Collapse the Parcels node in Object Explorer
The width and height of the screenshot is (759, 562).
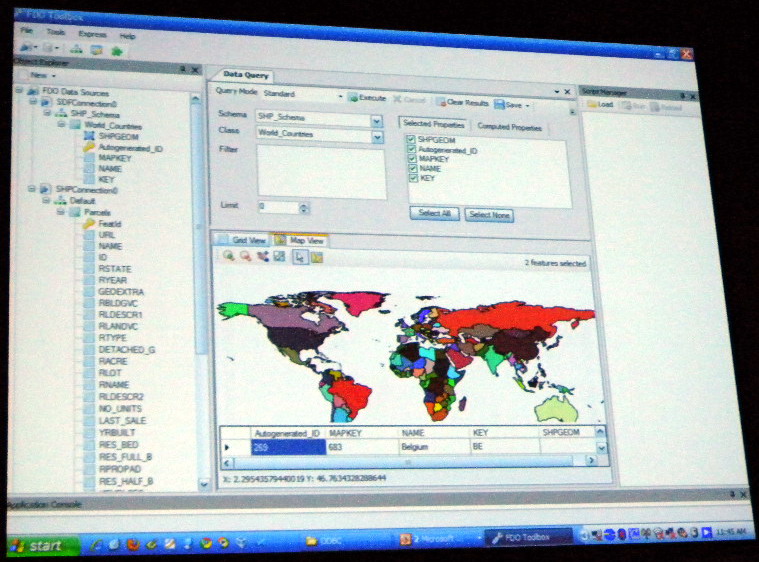click(60, 212)
